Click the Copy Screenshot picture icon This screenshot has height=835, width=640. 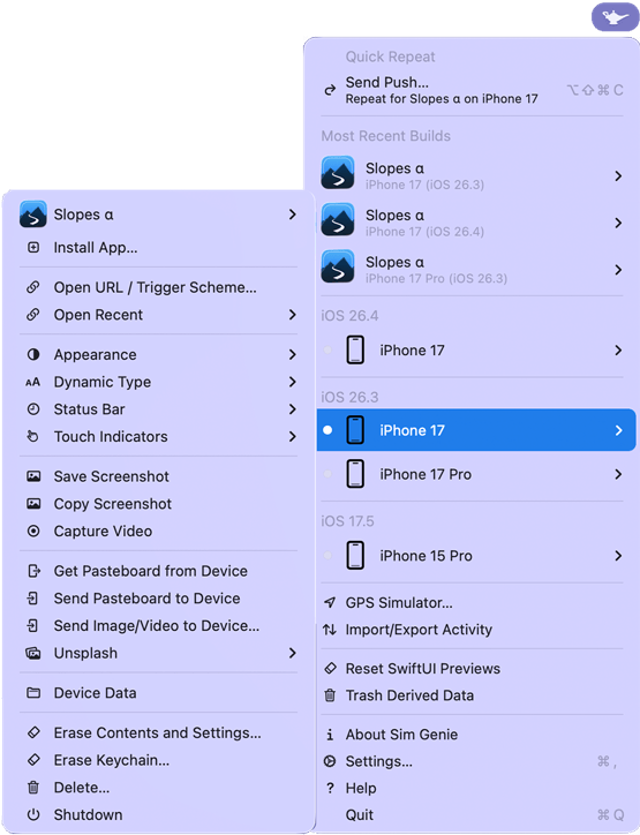[x=33, y=504]
